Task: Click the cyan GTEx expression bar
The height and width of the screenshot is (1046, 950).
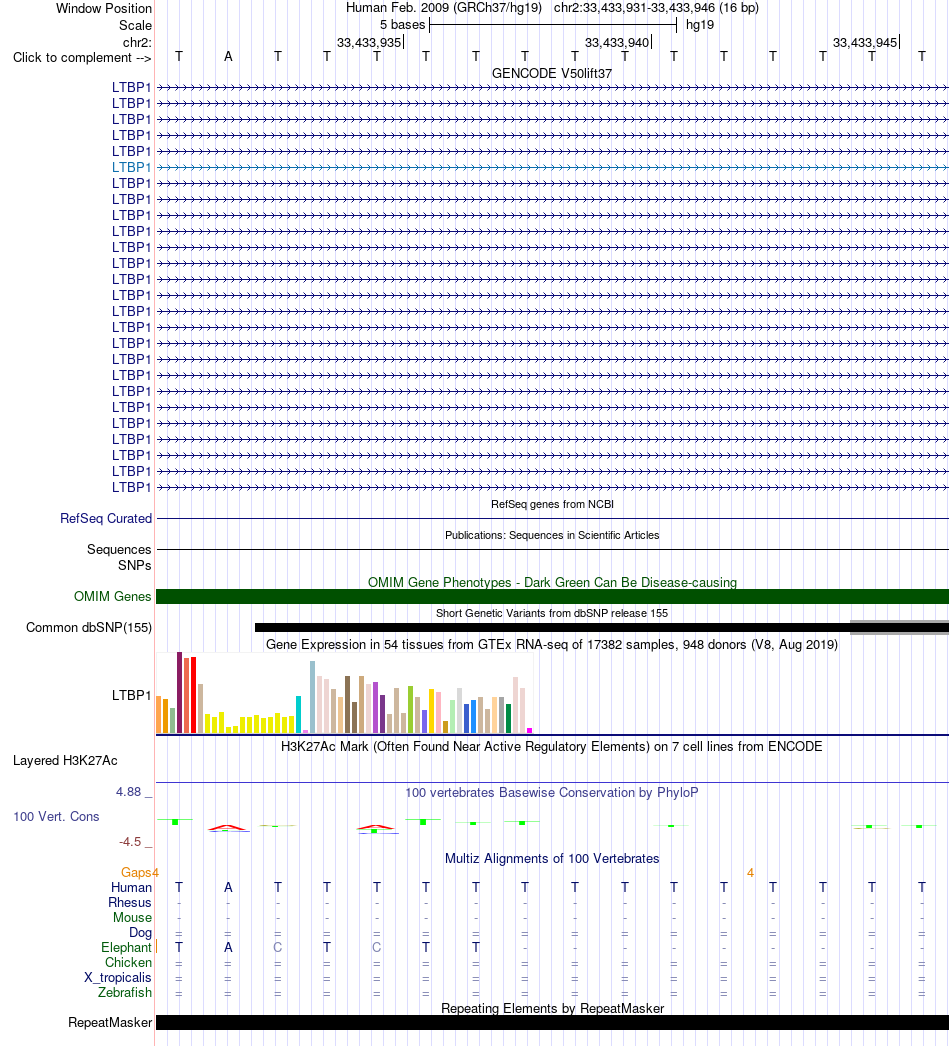Action: click(x=299, y=714)
